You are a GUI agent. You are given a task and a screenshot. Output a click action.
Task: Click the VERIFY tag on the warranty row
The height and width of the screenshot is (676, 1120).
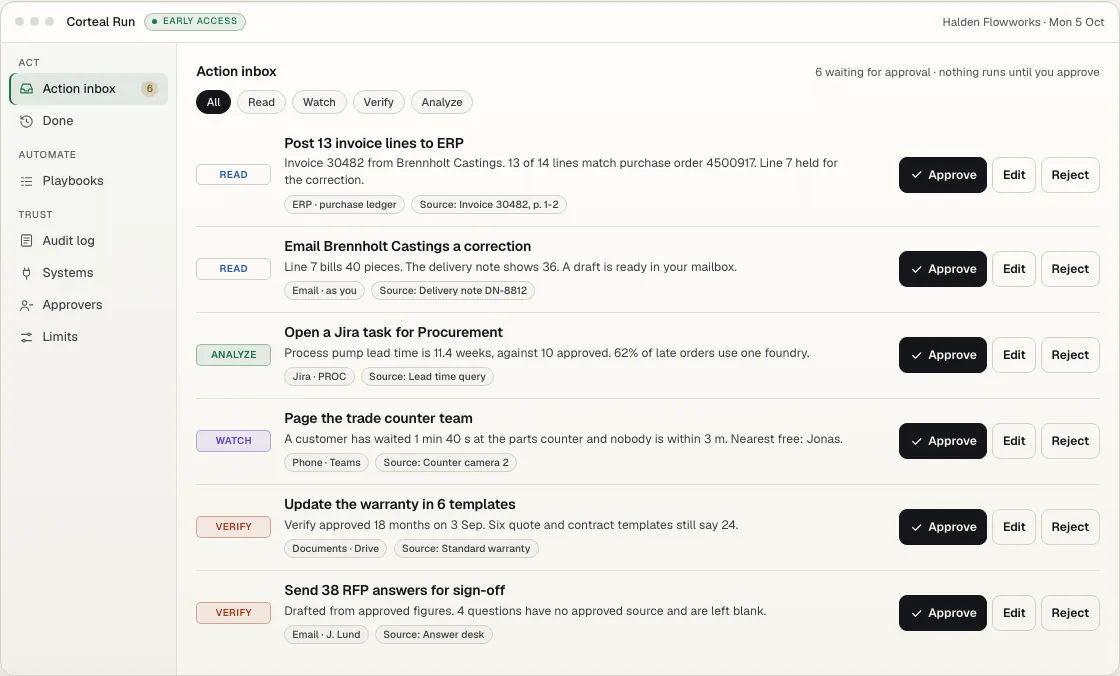point(234,527)
